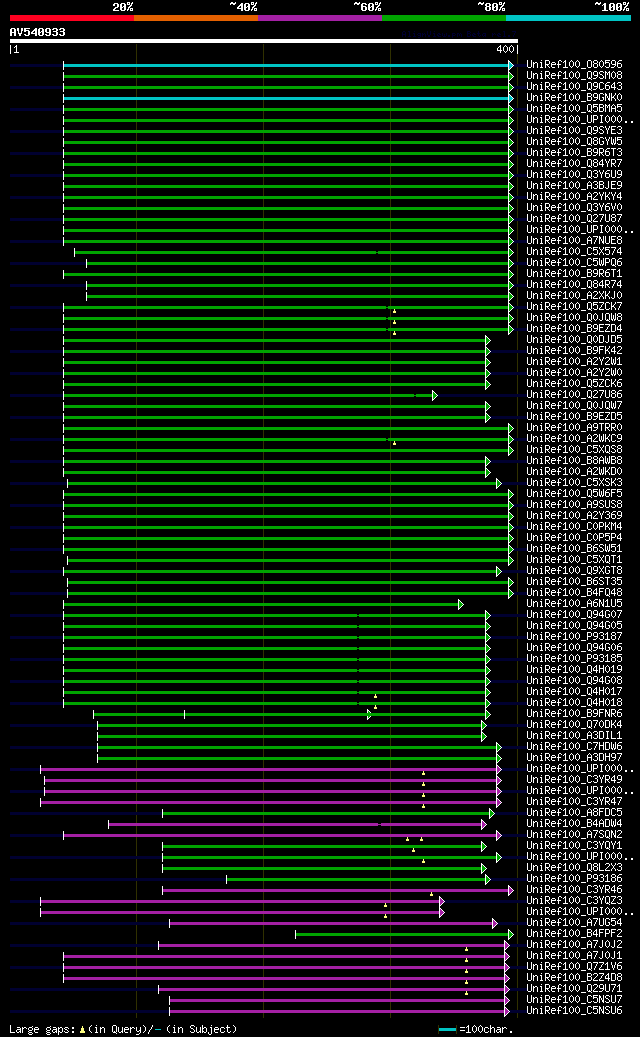Select the UniRef100_A9TRR0 hit label
Viewport: 640px width, 1037px height.
pyautogui.click(x=574, y=428)
